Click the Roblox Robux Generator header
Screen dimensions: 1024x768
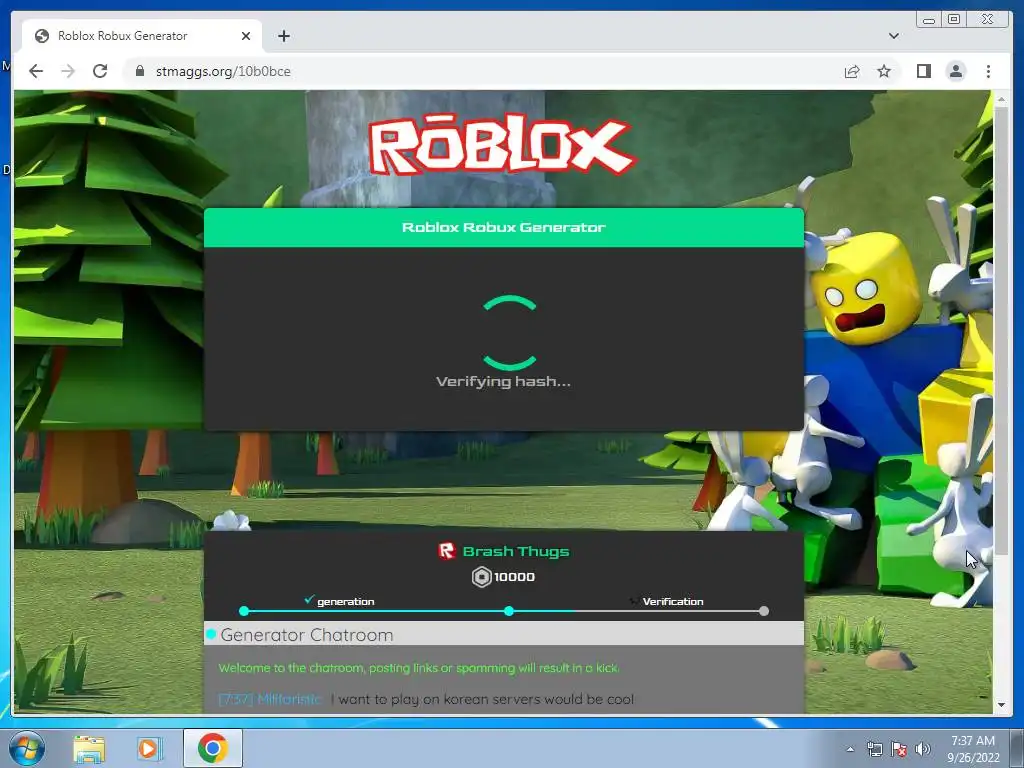(x=504, y=227)
